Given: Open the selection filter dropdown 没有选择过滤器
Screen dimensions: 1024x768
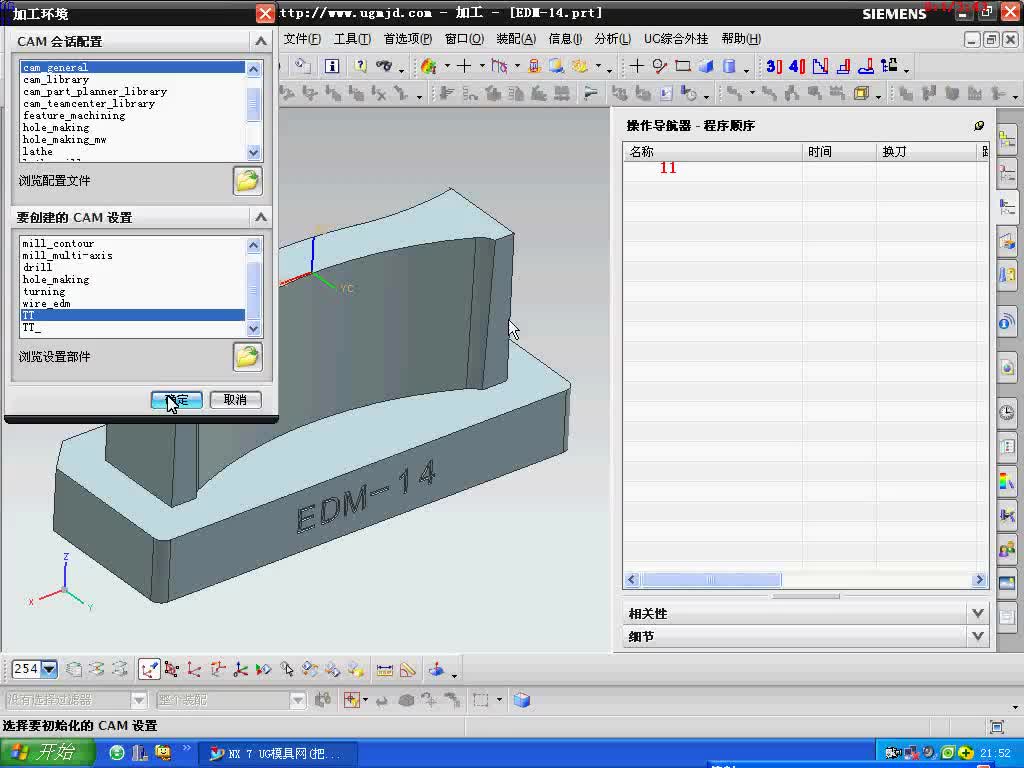Looking at the screenshot, I should pos(138,700).
